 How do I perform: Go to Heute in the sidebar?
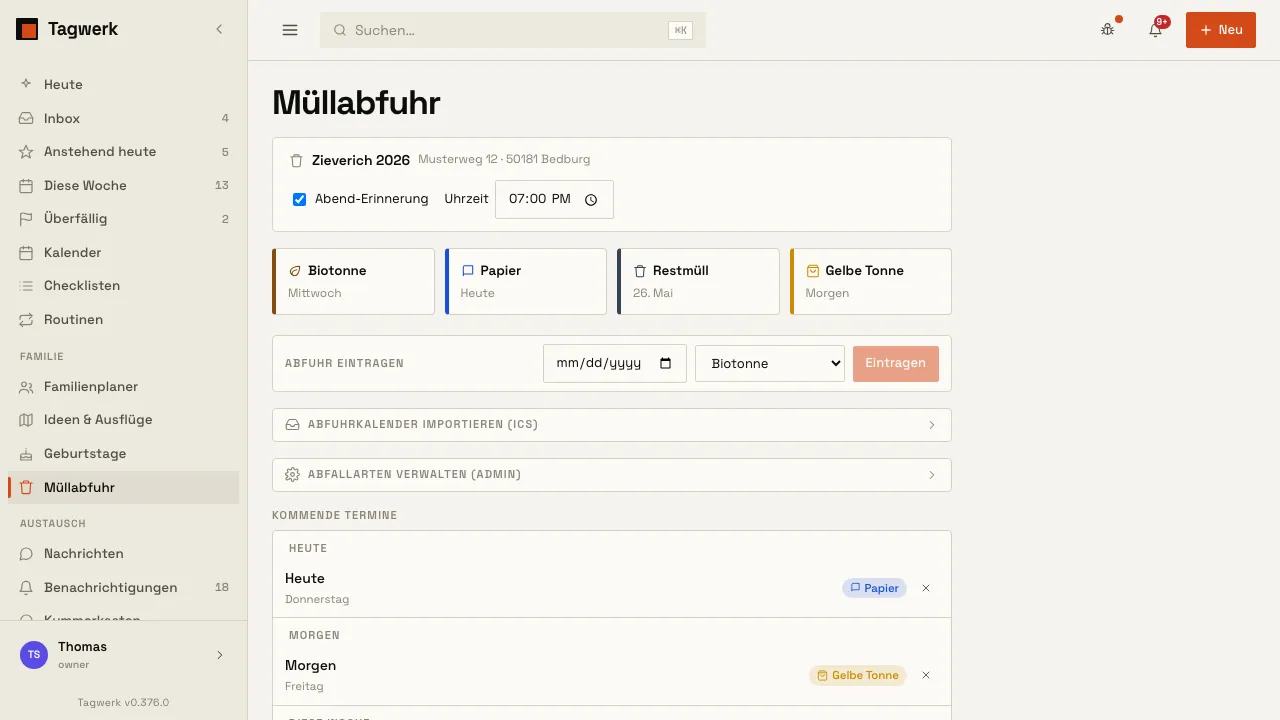pos(124,85)
